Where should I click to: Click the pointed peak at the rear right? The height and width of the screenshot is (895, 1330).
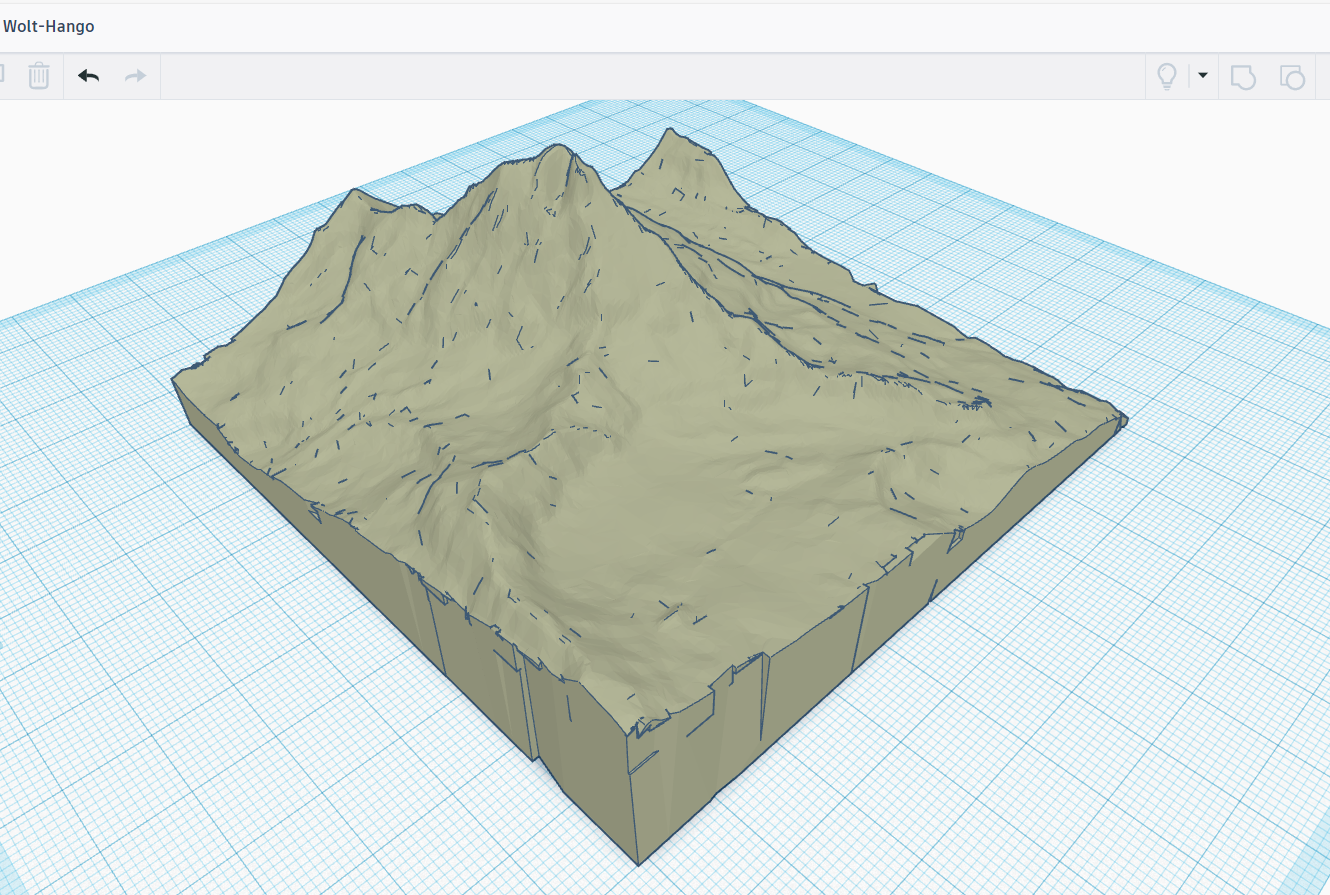pyautogui.click(x=668, y=135)
